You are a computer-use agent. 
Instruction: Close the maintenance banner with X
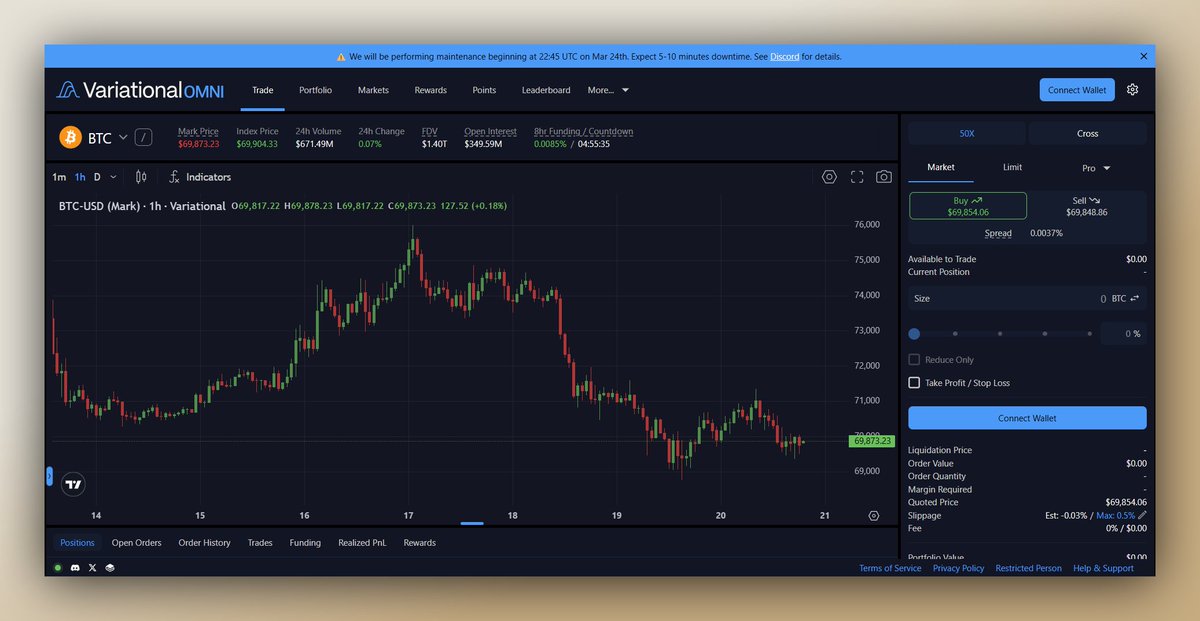[x=1144, y=56]
